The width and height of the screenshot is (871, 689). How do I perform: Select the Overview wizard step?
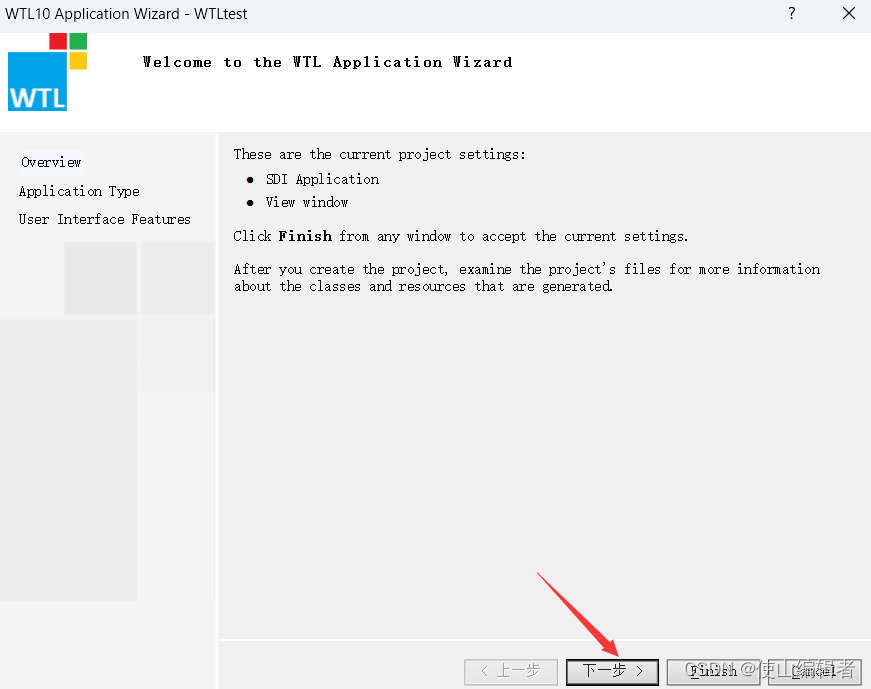[x=51, y=162]
